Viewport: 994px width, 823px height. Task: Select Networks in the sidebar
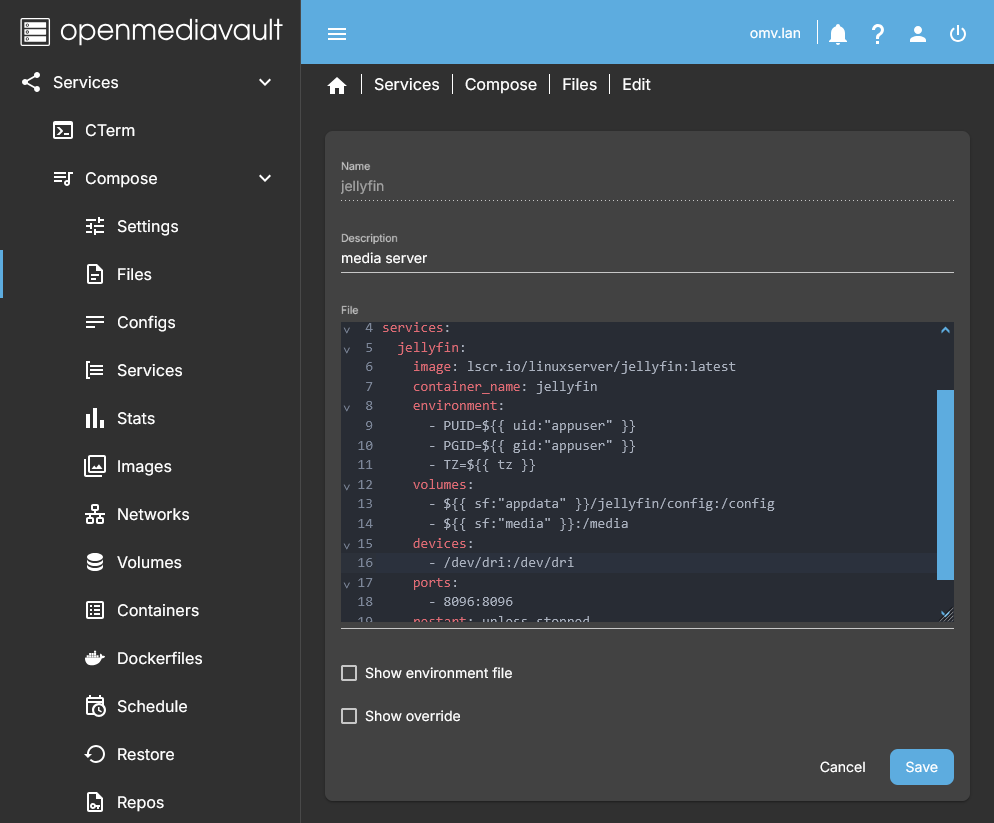[x=152, y=514]
